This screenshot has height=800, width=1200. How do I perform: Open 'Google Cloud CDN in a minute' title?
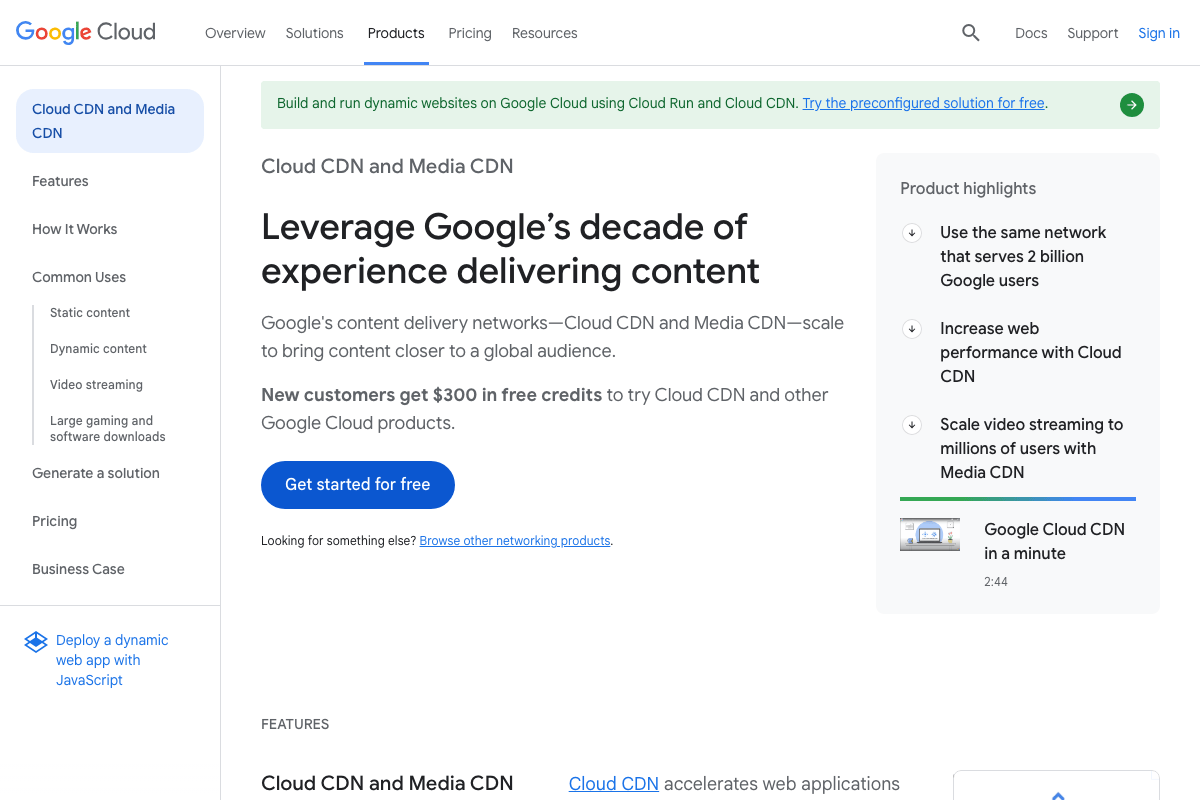[x=1054, y=541]
